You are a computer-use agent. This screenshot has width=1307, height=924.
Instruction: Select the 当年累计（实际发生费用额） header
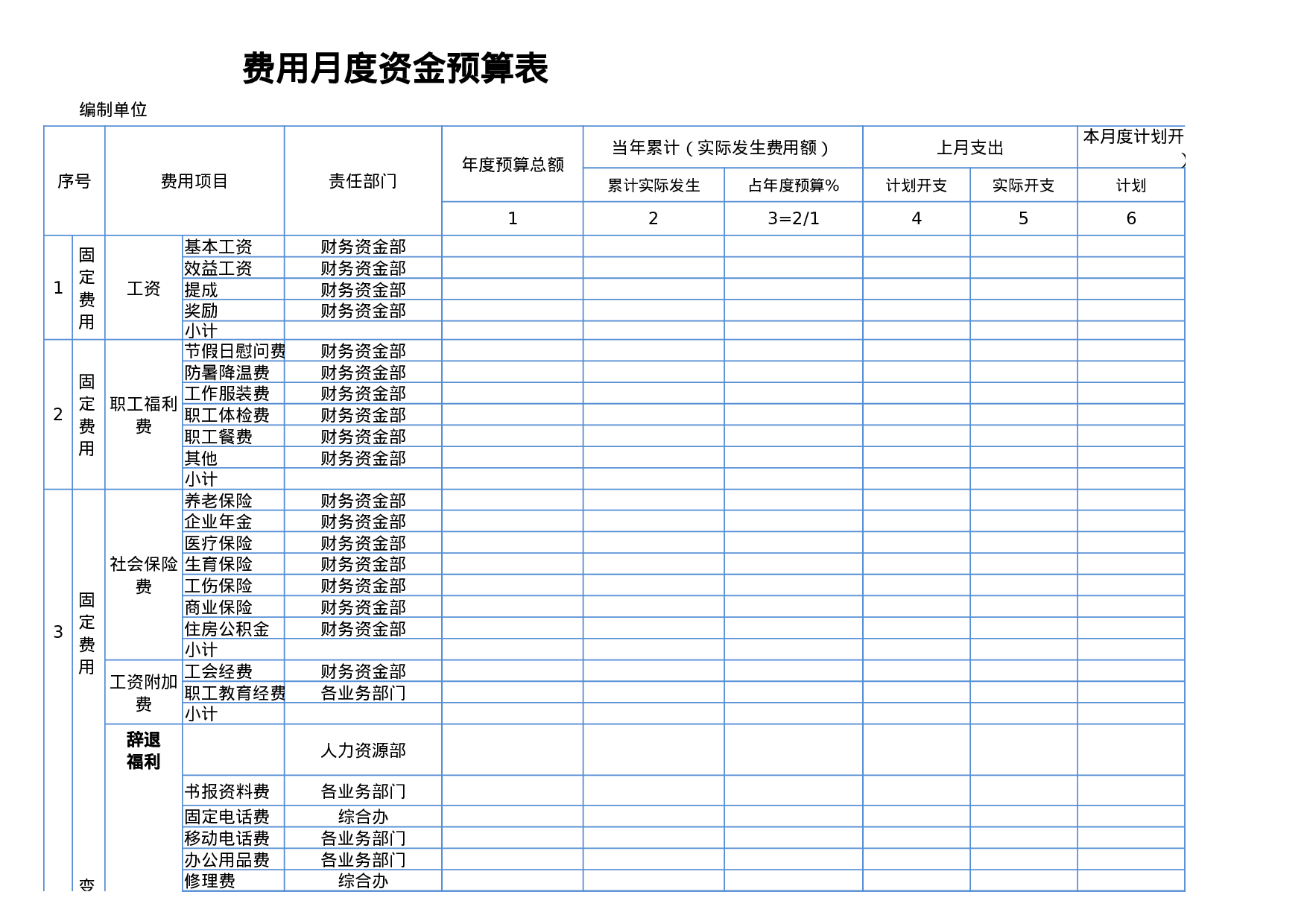[x=720, y=148]
